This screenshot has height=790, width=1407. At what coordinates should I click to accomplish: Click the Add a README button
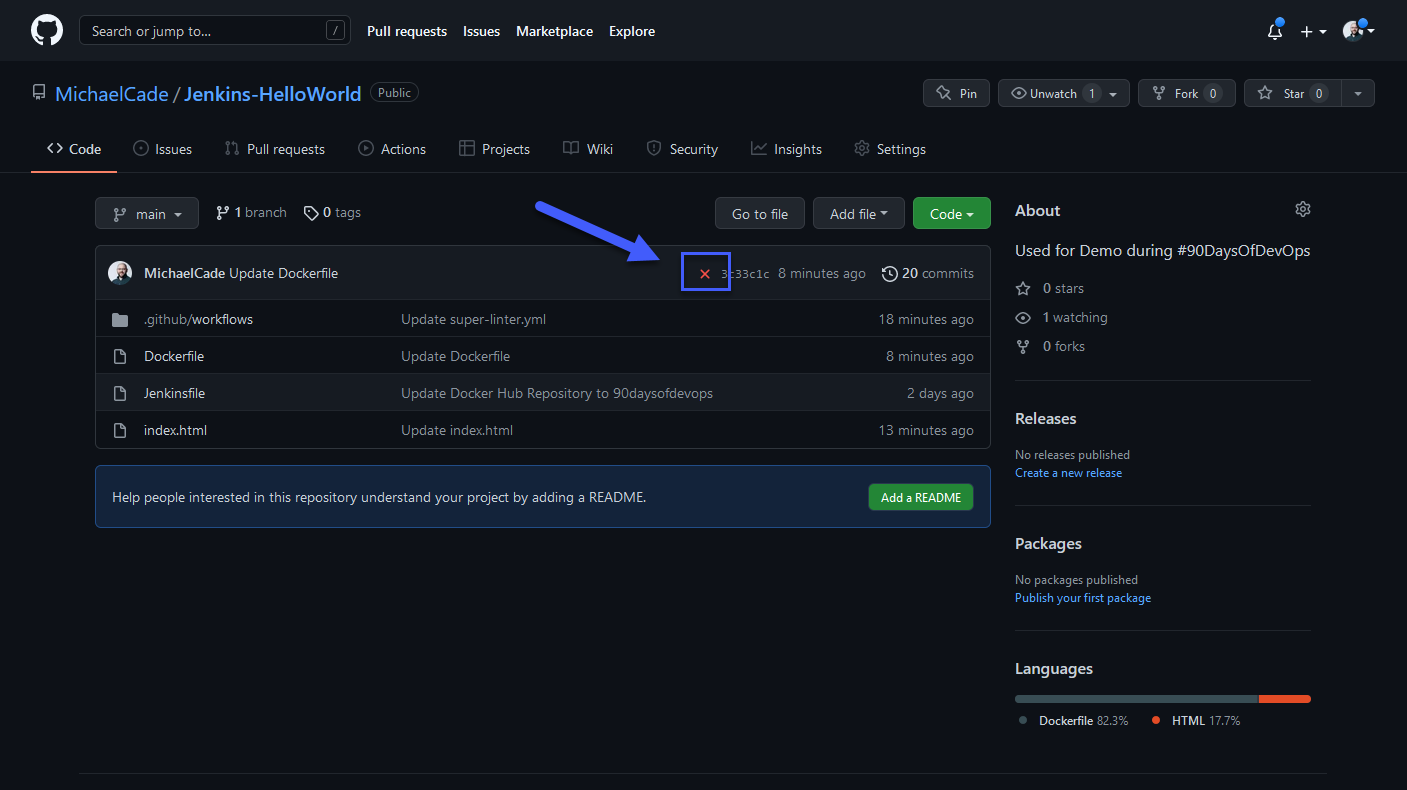[920, 497]
